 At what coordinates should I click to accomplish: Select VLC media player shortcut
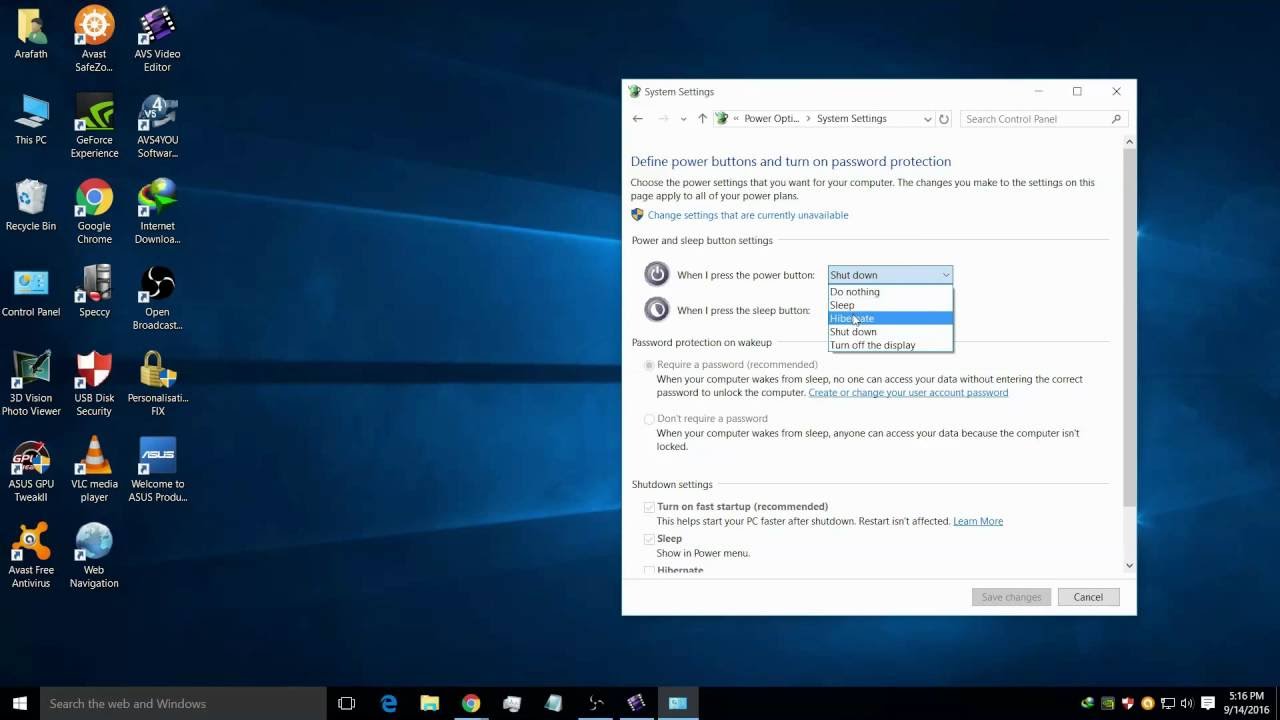coord(94,470)
